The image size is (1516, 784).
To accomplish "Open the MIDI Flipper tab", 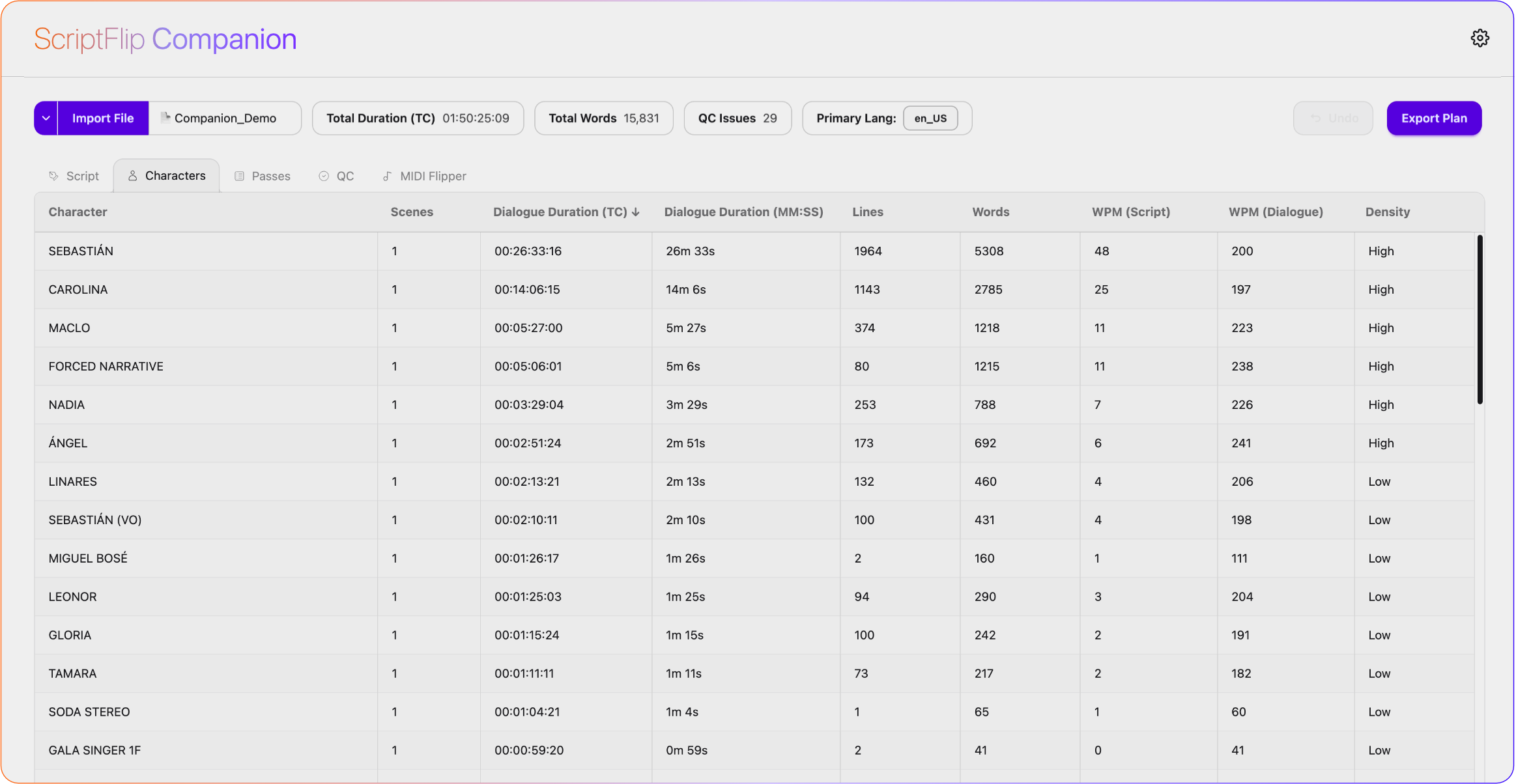I will pyautogui.click(x=424, y=176).
